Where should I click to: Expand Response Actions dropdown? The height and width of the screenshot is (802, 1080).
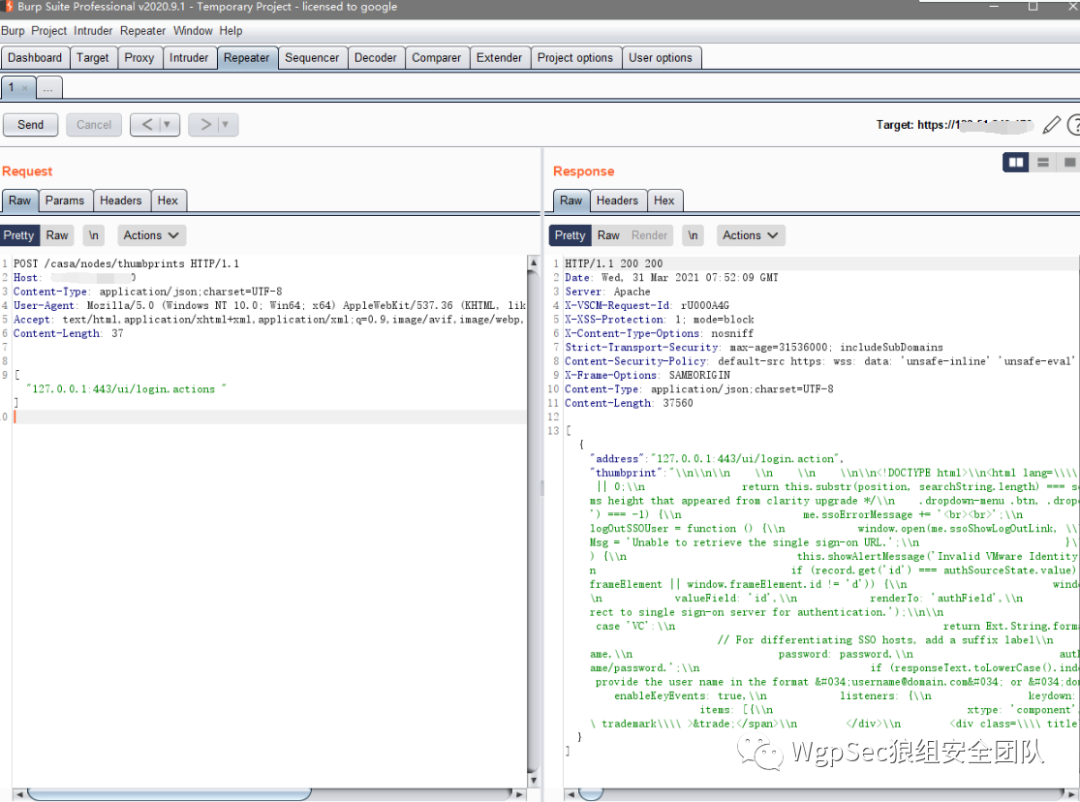(750, 236)
